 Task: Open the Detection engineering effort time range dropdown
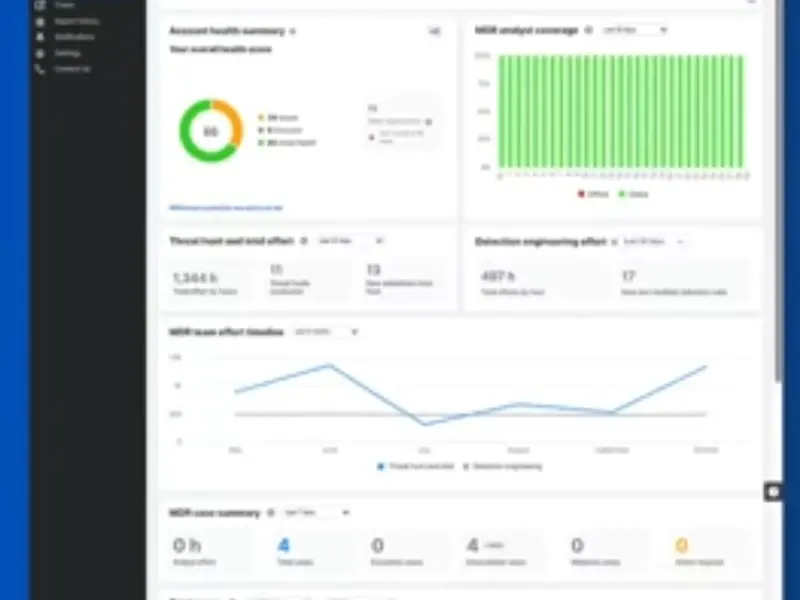(x=652, y=242)
